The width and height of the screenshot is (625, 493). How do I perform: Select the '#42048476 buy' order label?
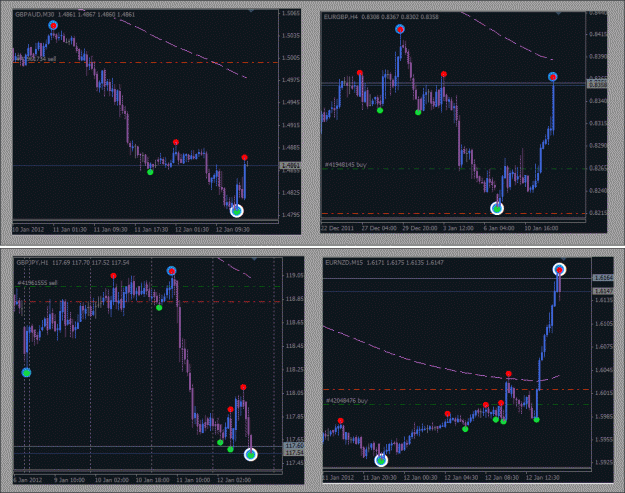[x=347, y=401]
